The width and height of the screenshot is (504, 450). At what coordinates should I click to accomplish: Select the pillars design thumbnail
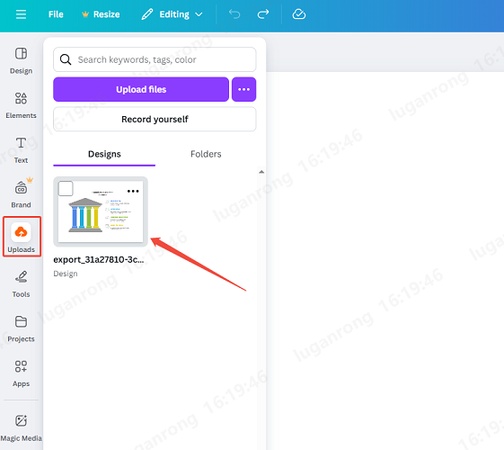[x=101, y=212]
